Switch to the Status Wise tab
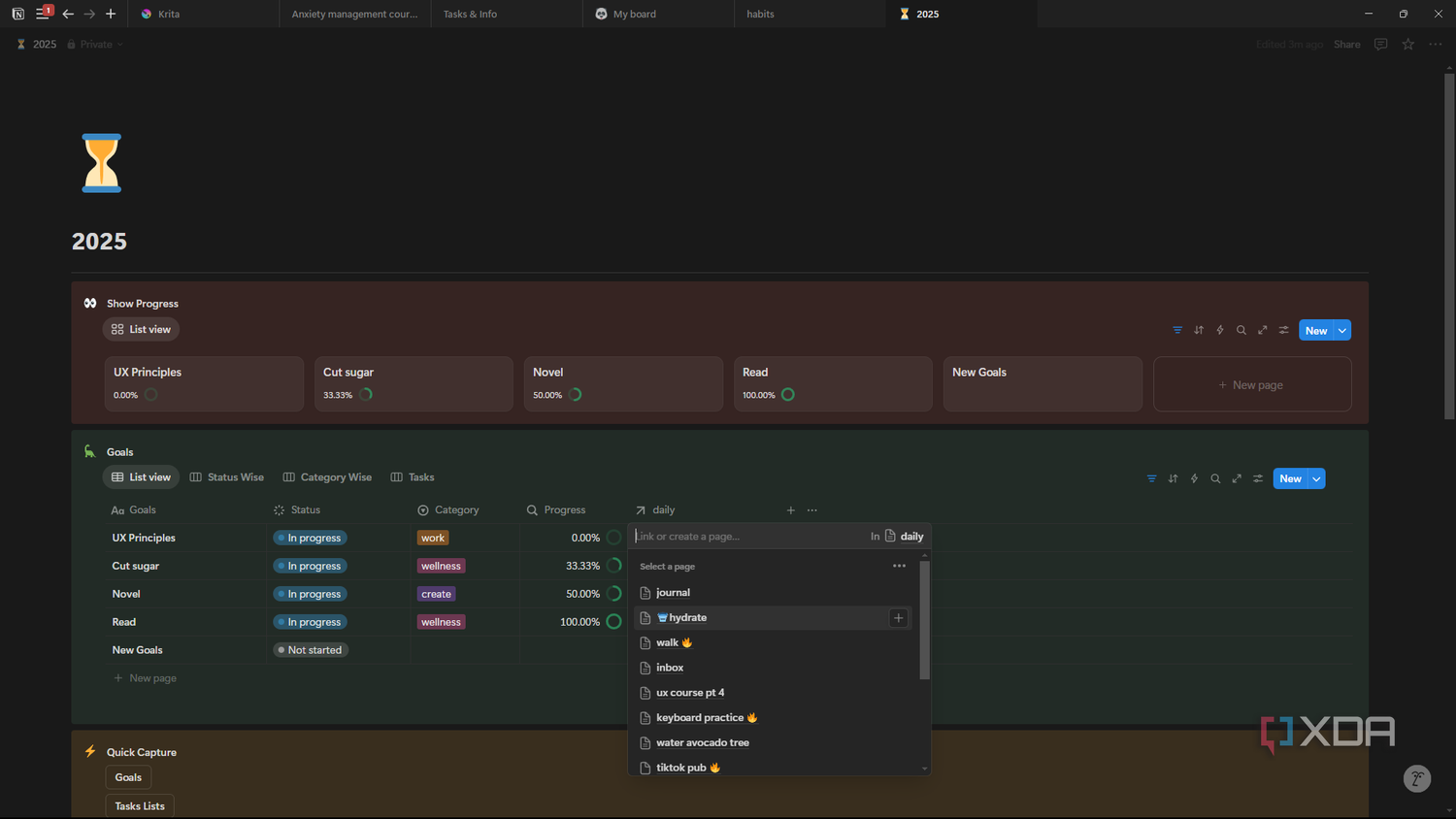 (x=227, y=477)
